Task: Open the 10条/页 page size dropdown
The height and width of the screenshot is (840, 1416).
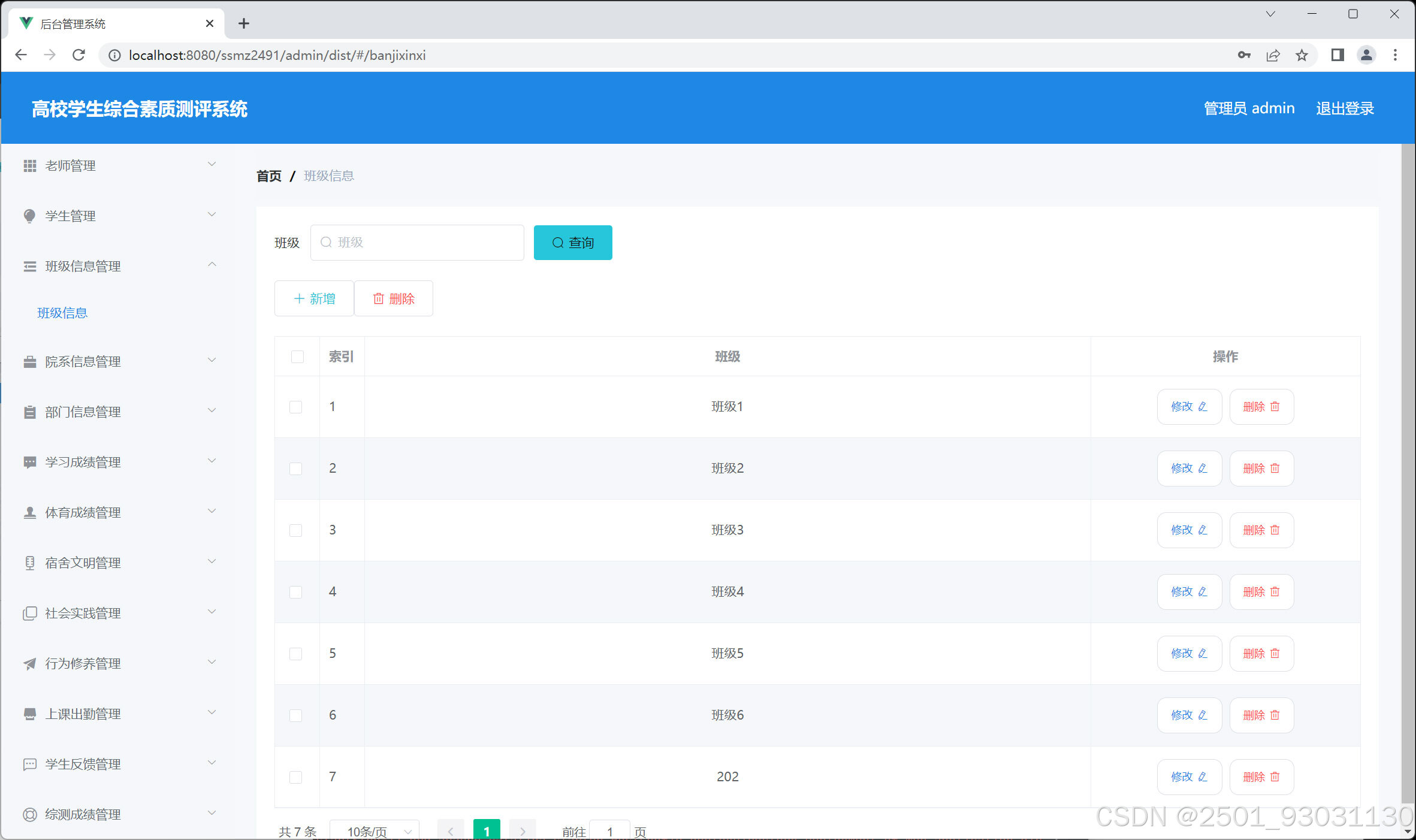Action: pos(374,831)
